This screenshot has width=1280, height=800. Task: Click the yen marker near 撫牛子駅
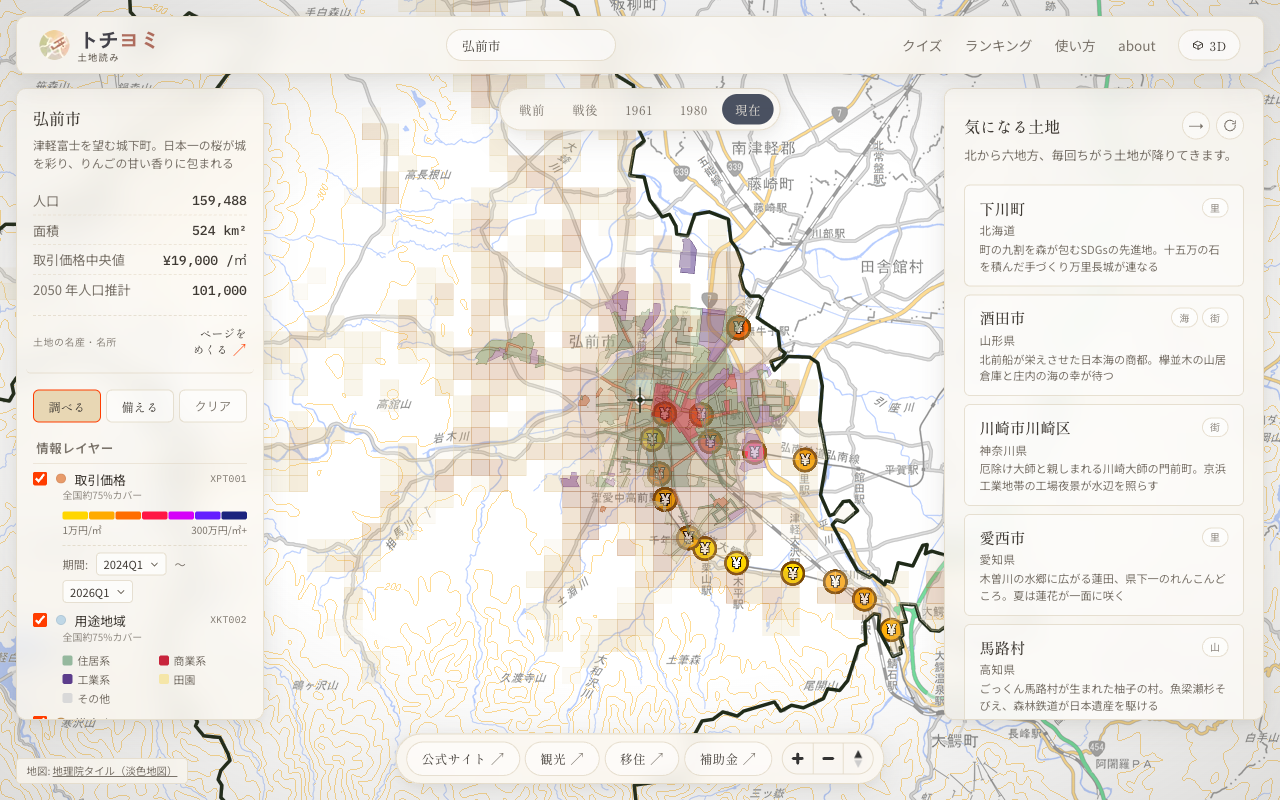tap(739, 327)
